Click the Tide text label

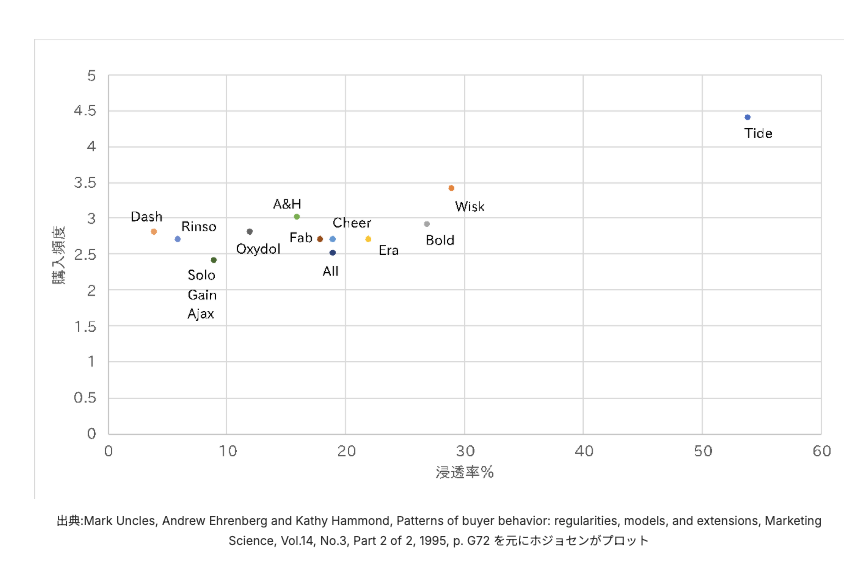click(x=758, y=133)
